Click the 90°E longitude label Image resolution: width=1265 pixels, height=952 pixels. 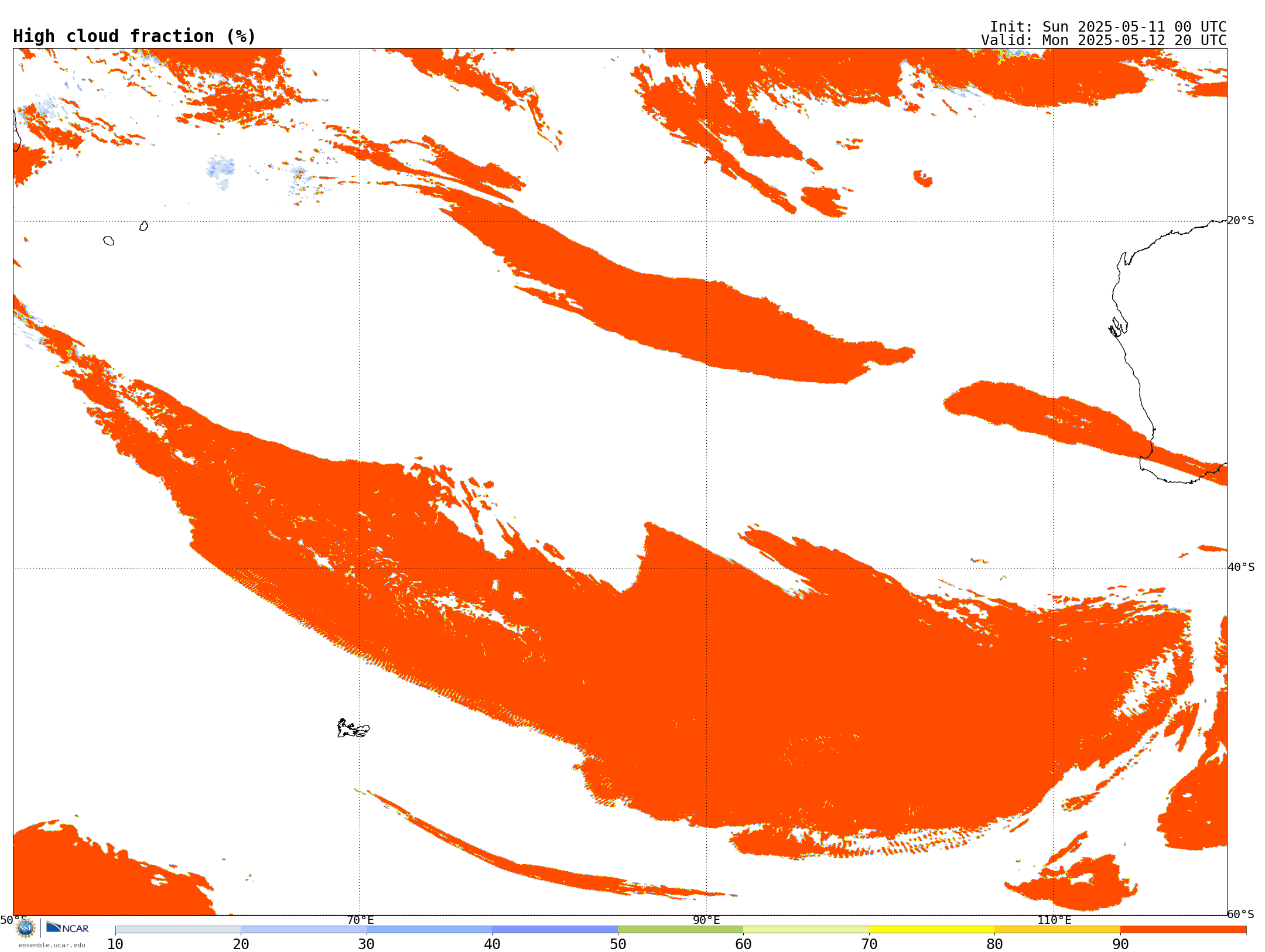707,920
